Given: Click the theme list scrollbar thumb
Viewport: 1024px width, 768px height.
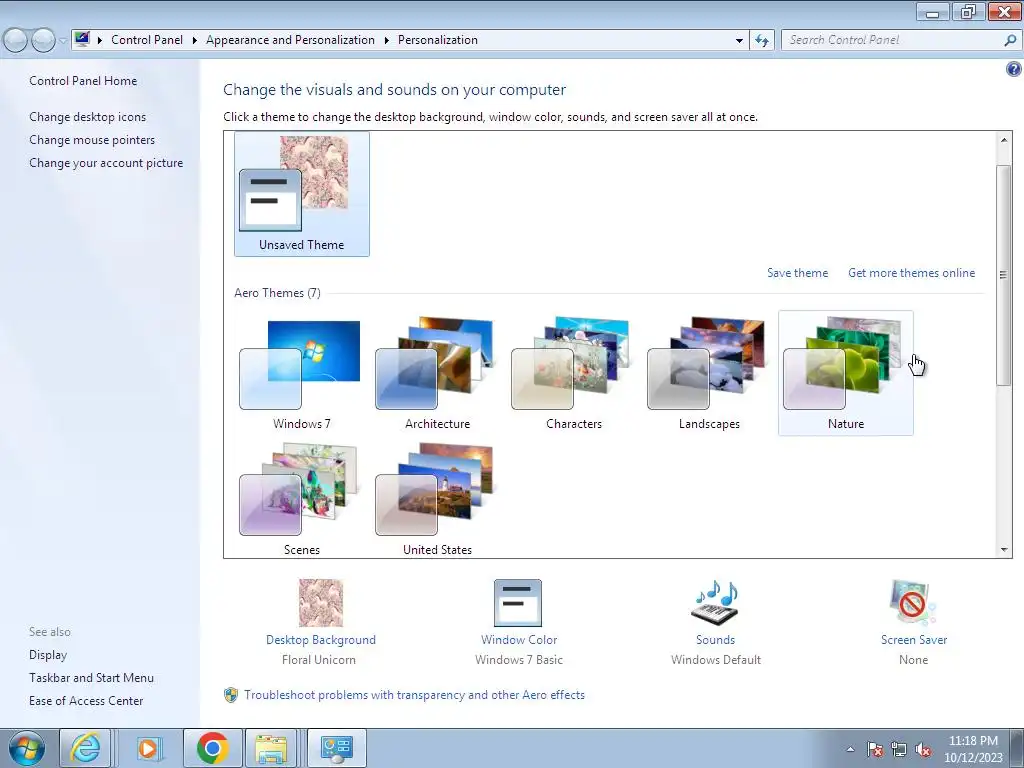Looking at the screenshot, I should coord(1004,275).
